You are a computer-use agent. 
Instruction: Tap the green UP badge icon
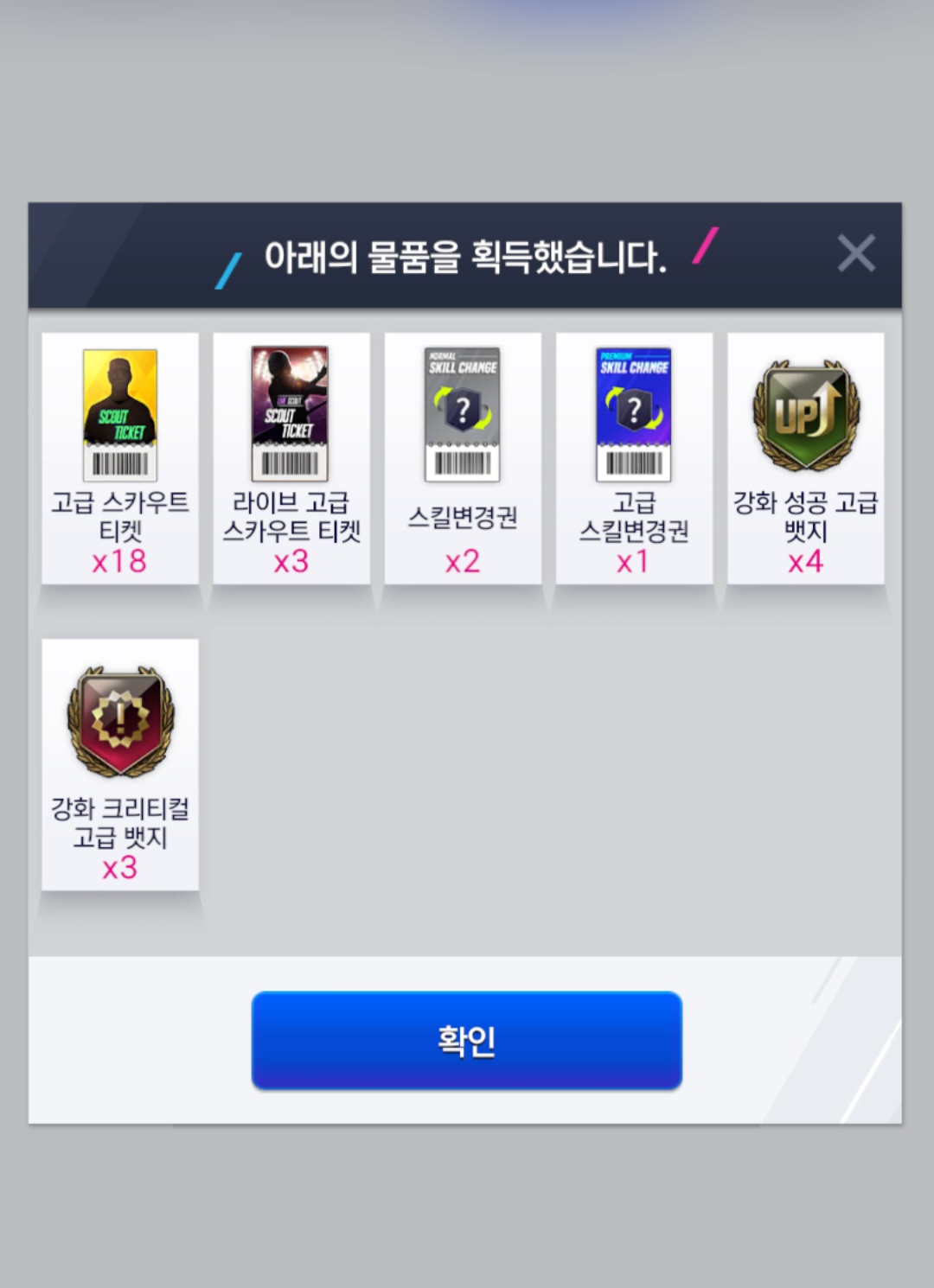tap(806, 415)
